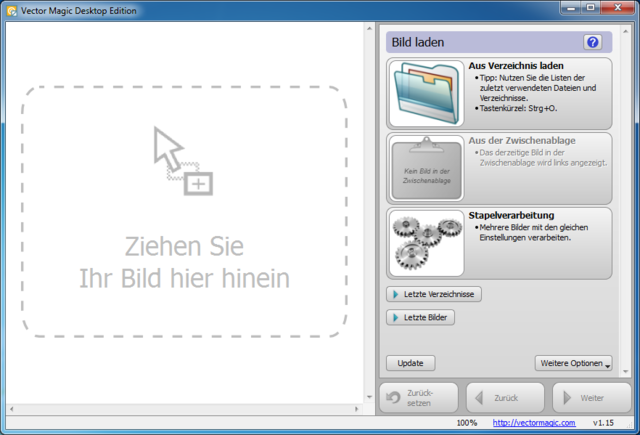The image size is (640, 435).
Task: Click the drag-and-drop cursor icon
Action: 183,161
